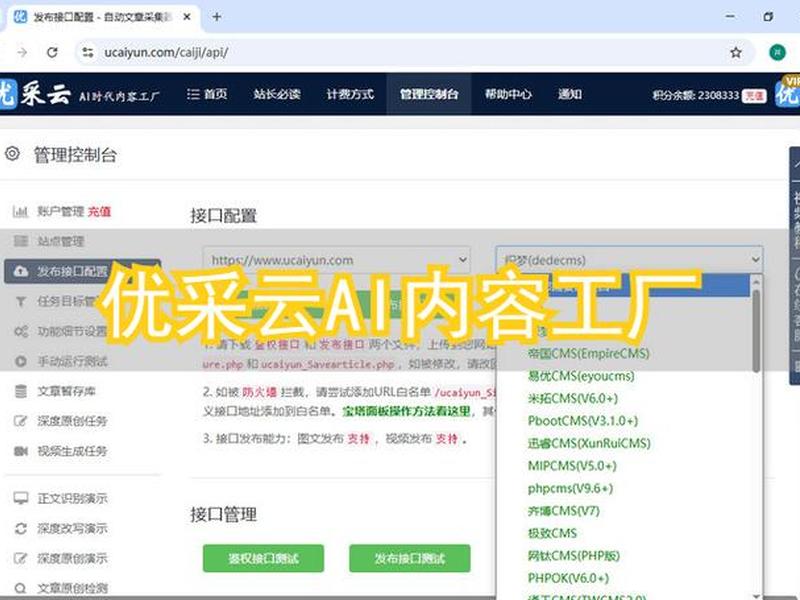Open the 宝塔面板操作方法看这里 link

tap(406, 411)
